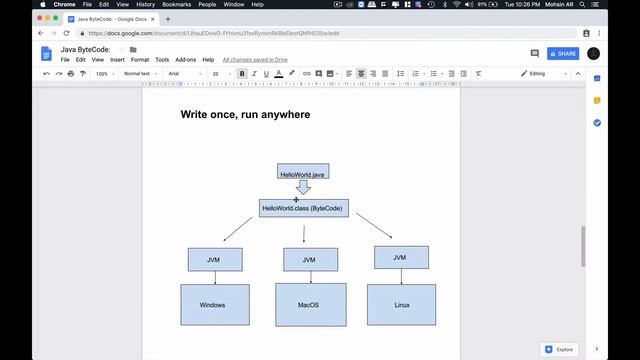Image resolution: width=640 pixels, height=360 pixels.
Task: Hide the side panel arrow
Action: click(x=597, y=349)
